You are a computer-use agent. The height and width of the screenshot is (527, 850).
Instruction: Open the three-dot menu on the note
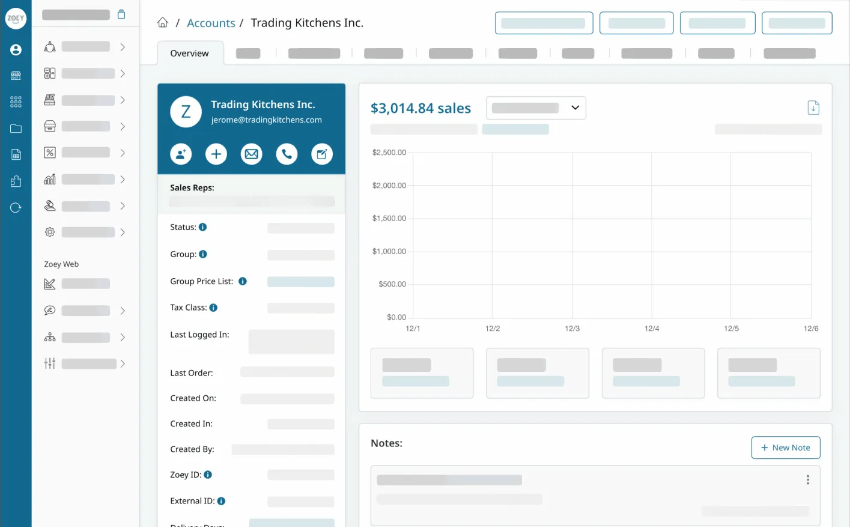point(807,480)
